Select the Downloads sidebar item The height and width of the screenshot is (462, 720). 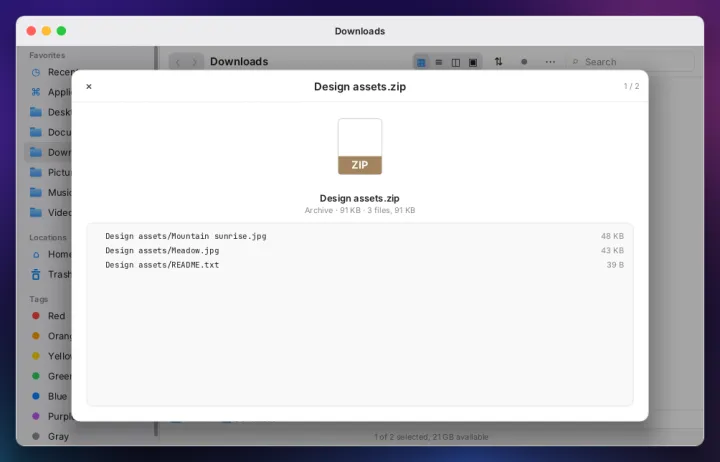tap(50, 152)
